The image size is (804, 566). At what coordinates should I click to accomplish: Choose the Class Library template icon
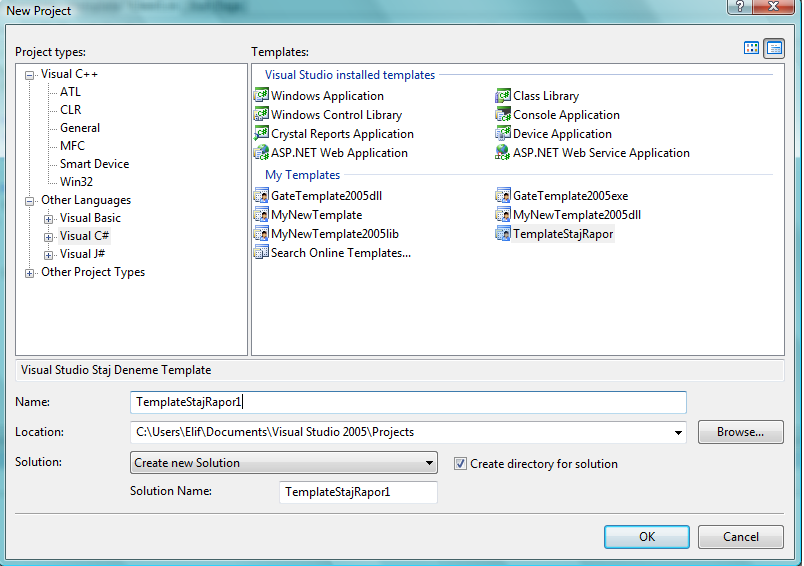click(x=504, y=96)
